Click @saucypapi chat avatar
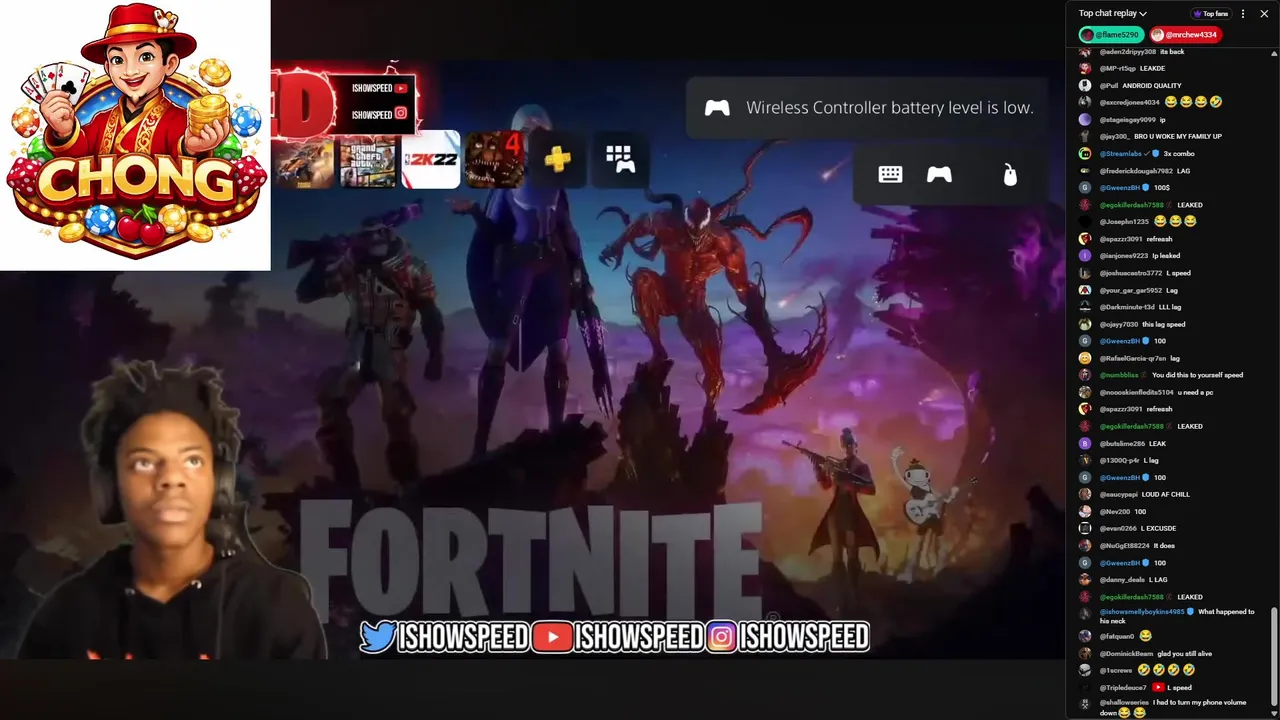Image resolution: width=1280 pixels, height=720 pixels. 1085,495
